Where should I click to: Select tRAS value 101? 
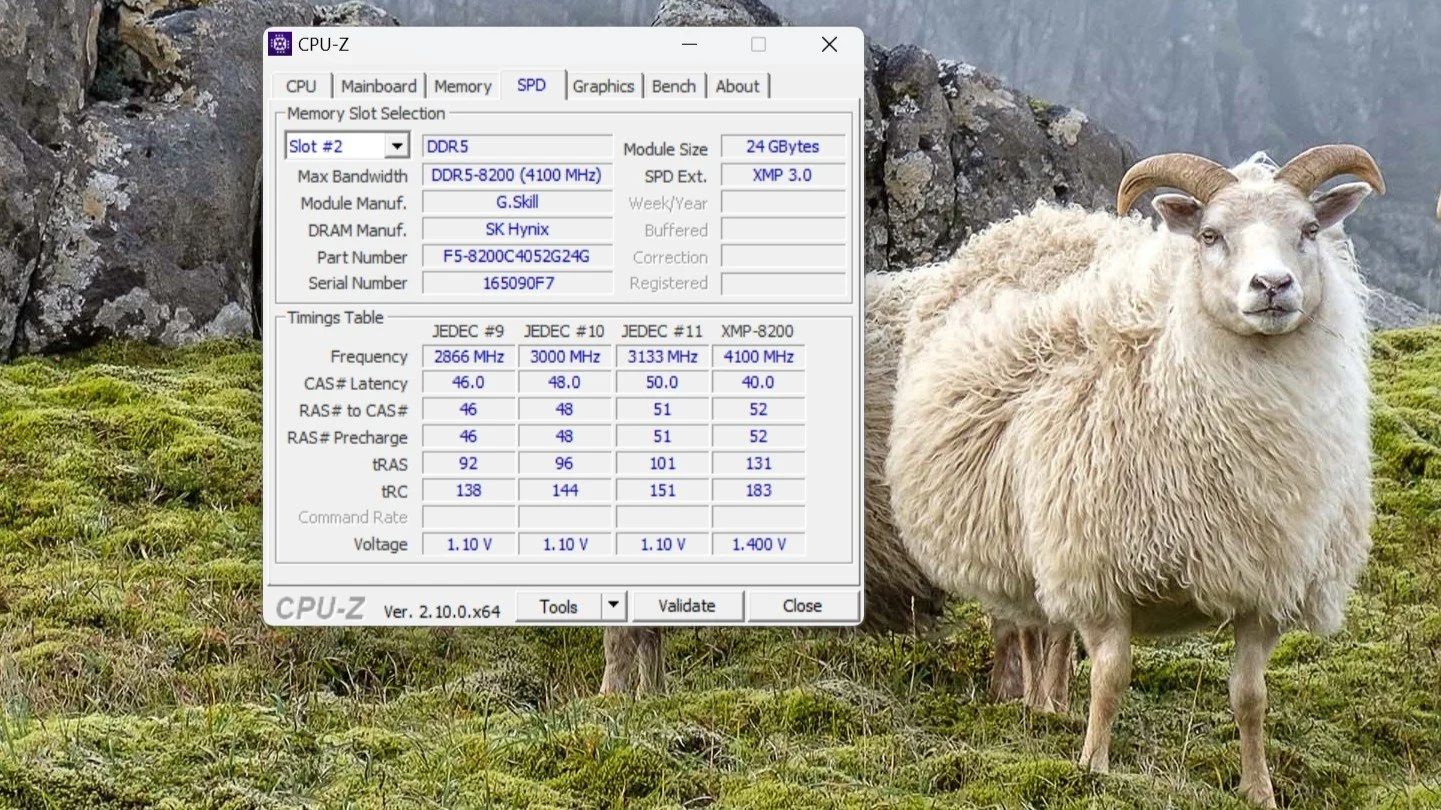click(661, 464)
